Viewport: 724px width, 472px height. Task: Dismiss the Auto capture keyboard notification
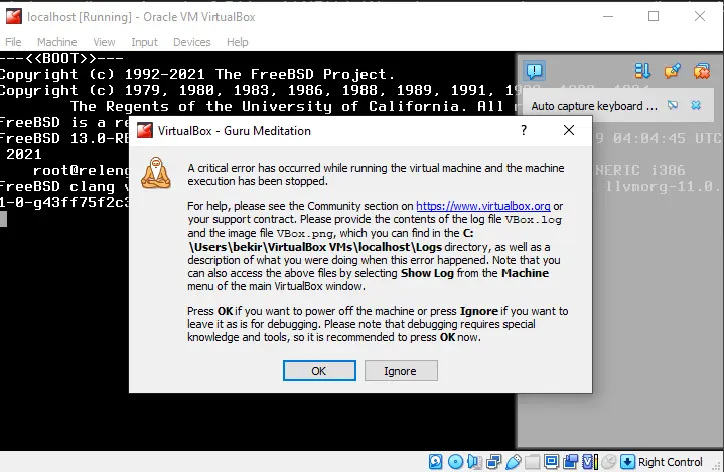[696, 105]
